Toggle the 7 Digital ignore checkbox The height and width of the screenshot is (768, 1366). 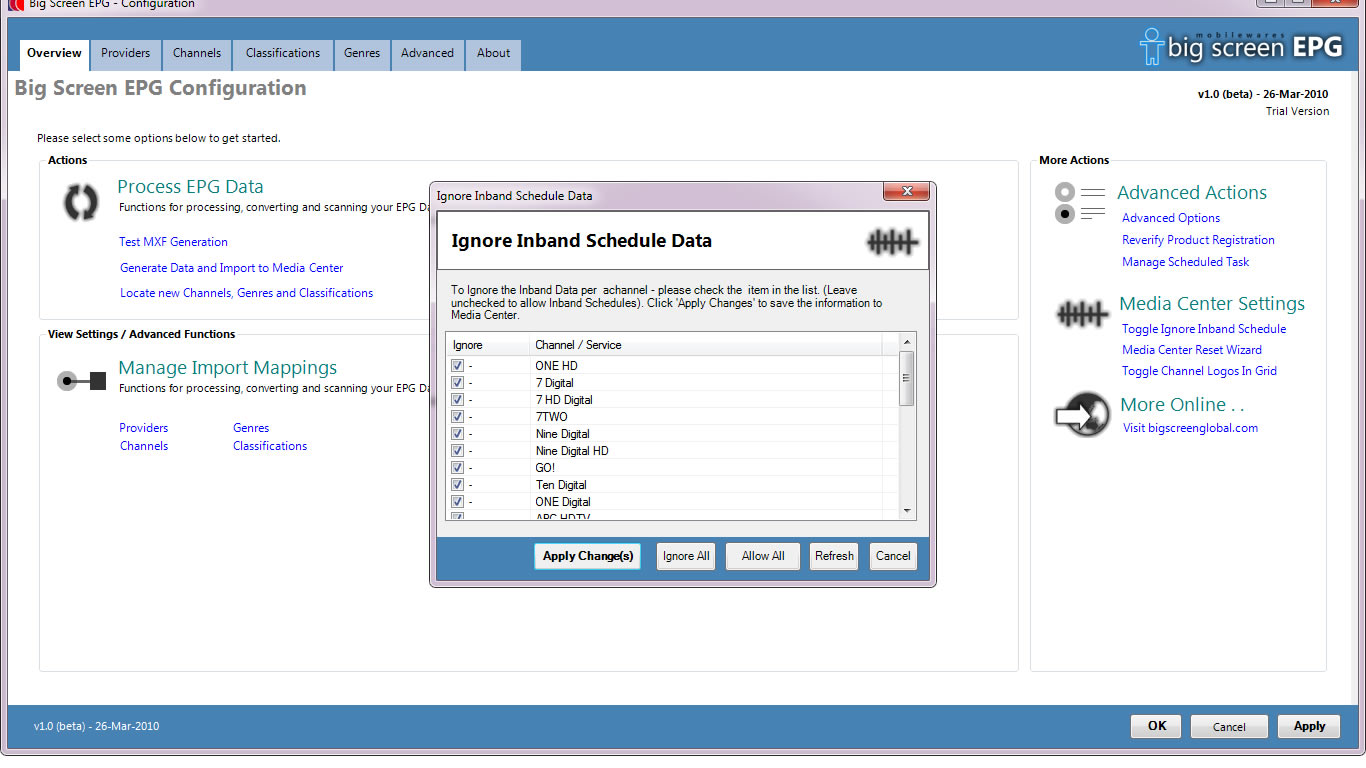tap(457, 383)
